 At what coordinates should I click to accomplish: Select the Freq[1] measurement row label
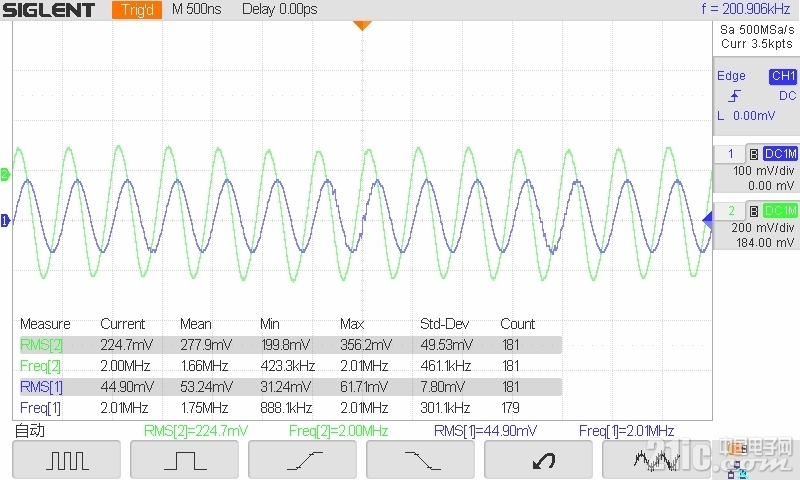pyautogui.click(x=40, y=408)
